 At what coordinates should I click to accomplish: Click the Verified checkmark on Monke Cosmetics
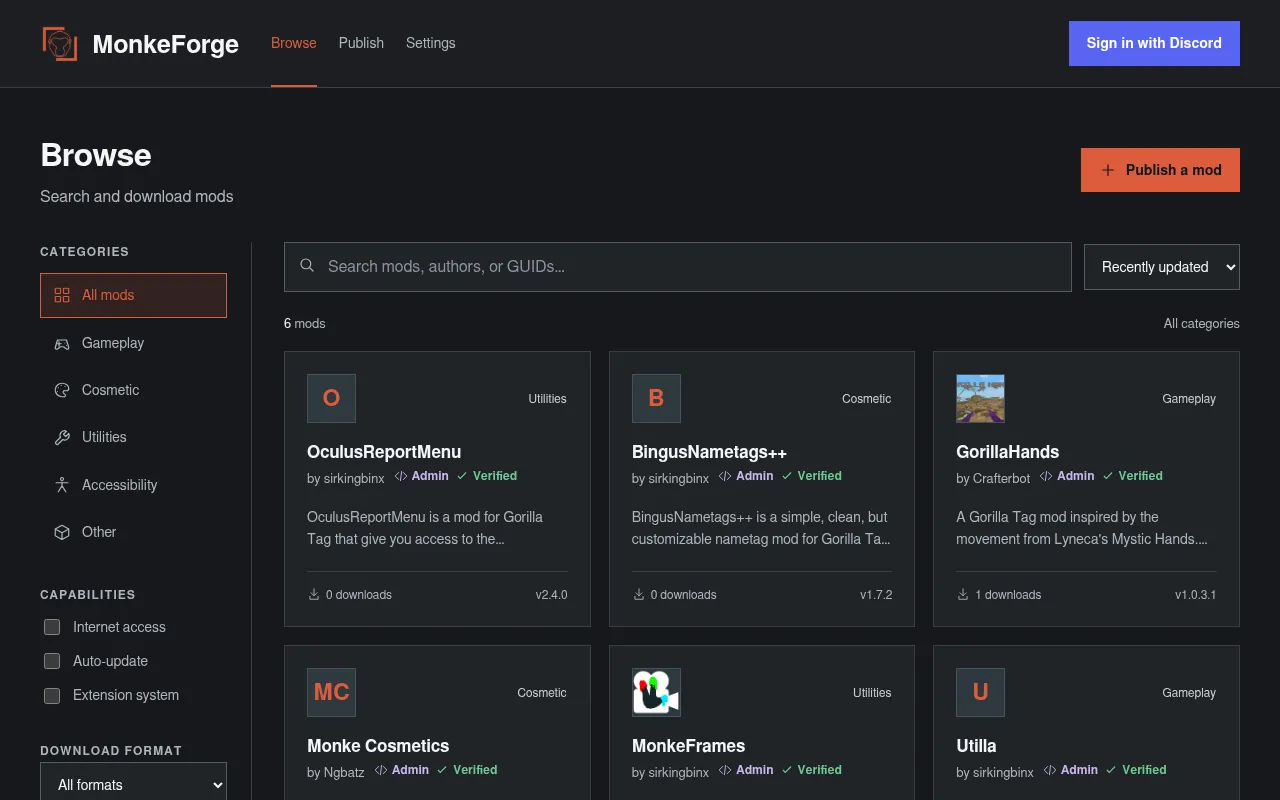point(443,770)
